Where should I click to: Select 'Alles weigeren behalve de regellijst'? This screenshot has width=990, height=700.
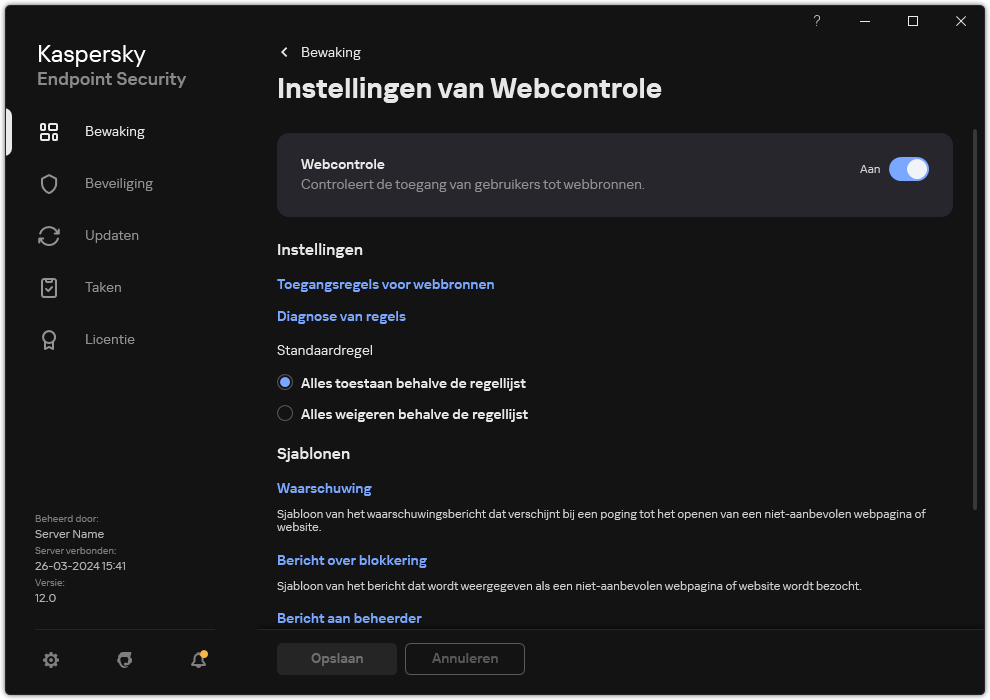tap(285, 413)
